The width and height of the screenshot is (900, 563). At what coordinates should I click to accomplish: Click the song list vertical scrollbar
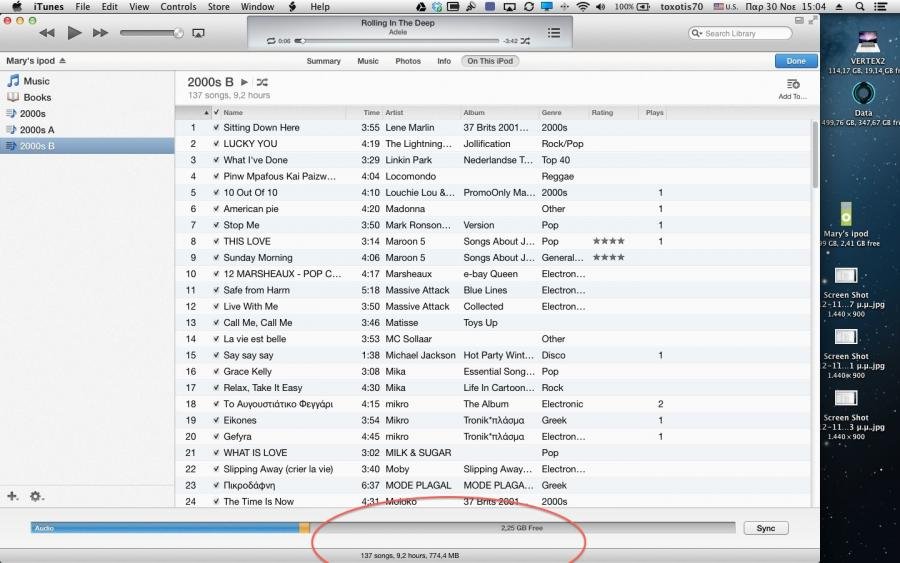click(815, 154)
